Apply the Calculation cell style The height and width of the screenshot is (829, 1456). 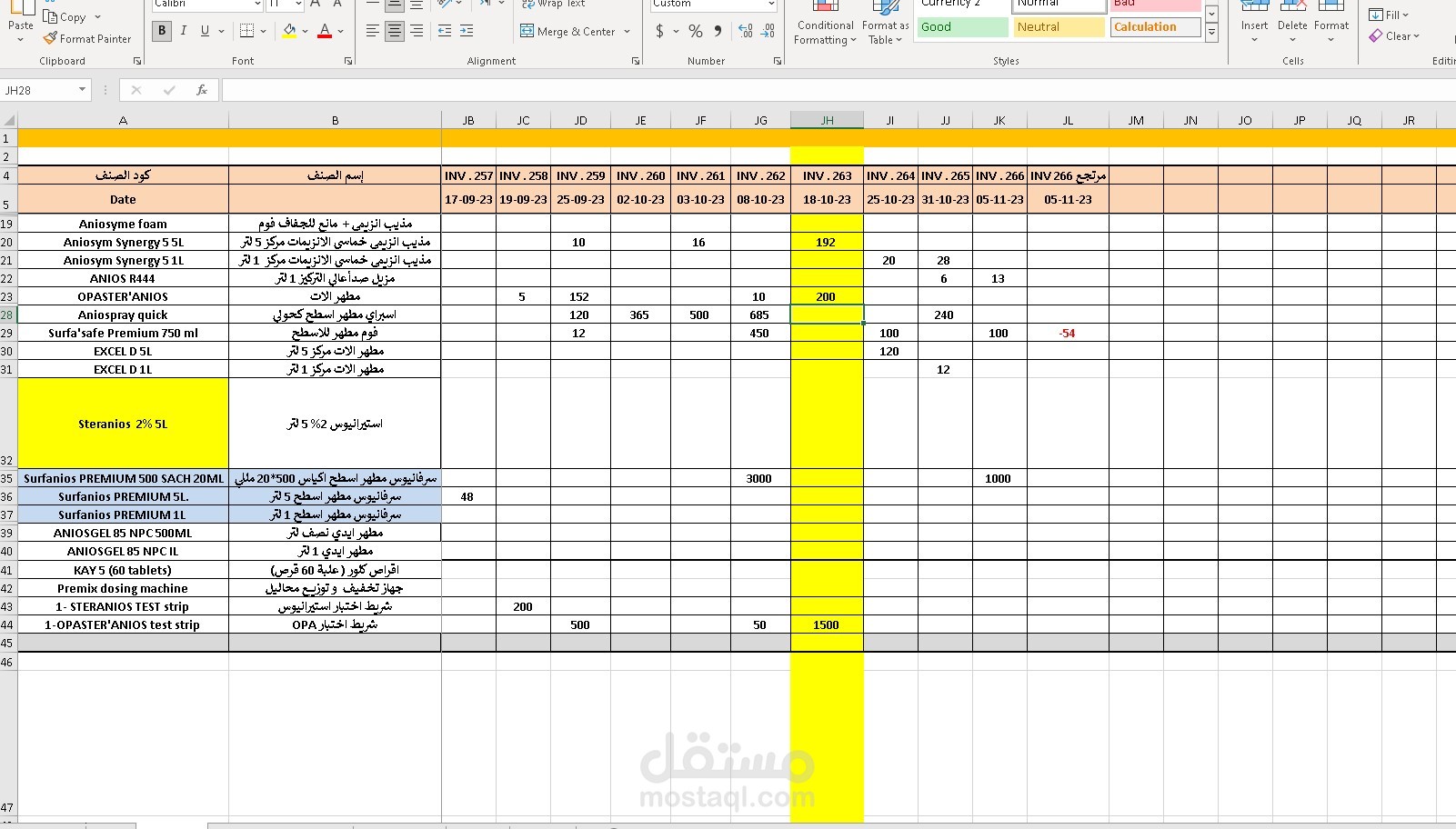click(x=1155, y=27)
